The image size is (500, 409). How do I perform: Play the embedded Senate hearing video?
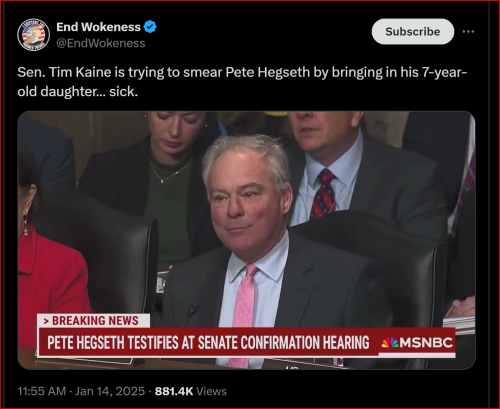point(246,240)
